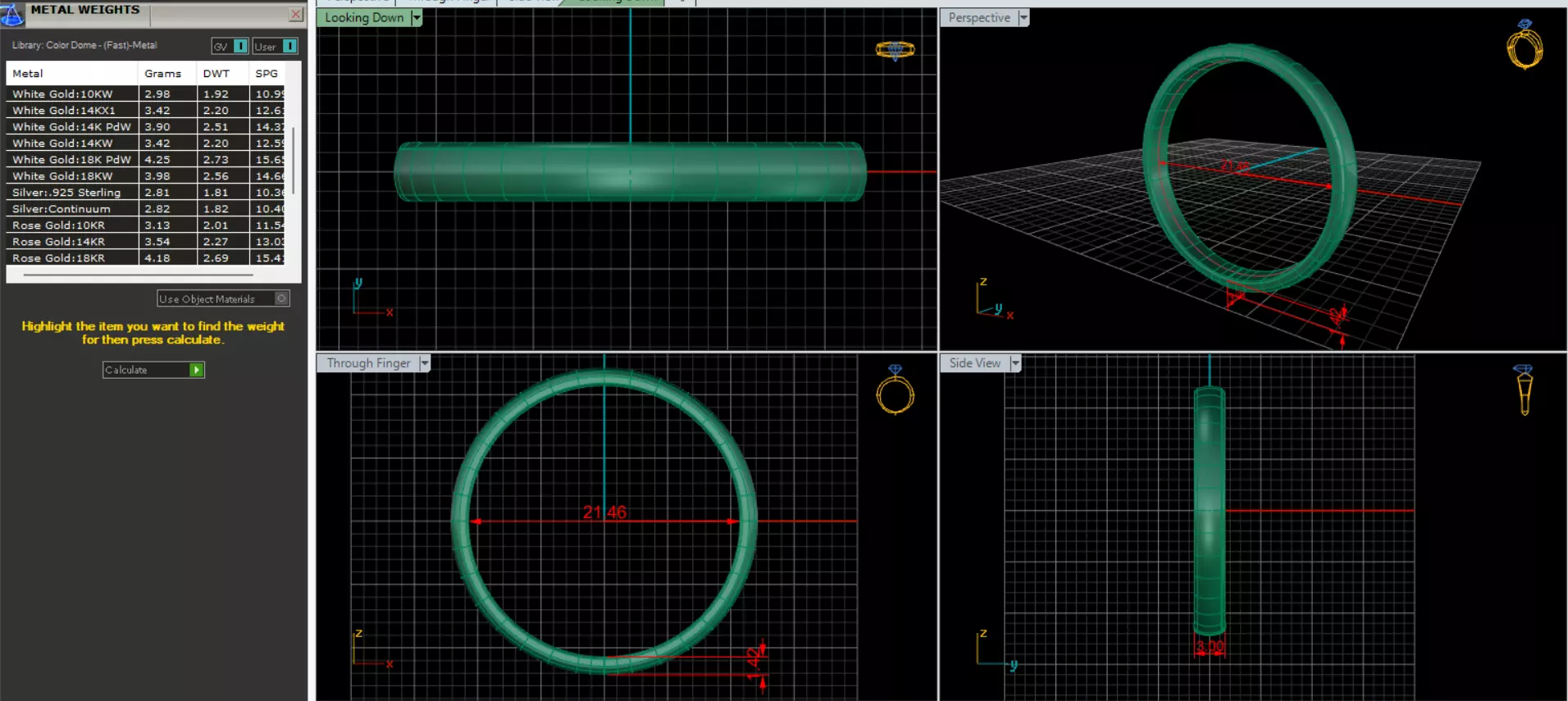
Task: Click the 4.18 grams cell
Action: (167, 257)
